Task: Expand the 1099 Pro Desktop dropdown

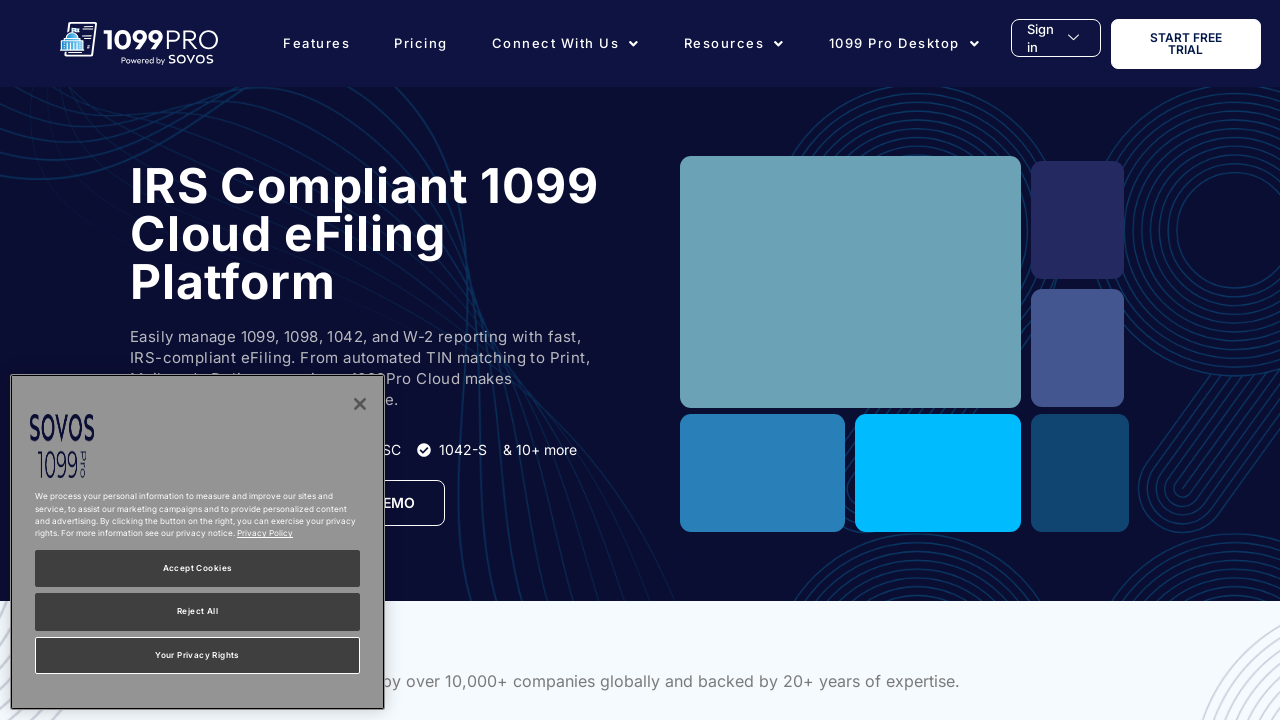Action: [904, 43]
